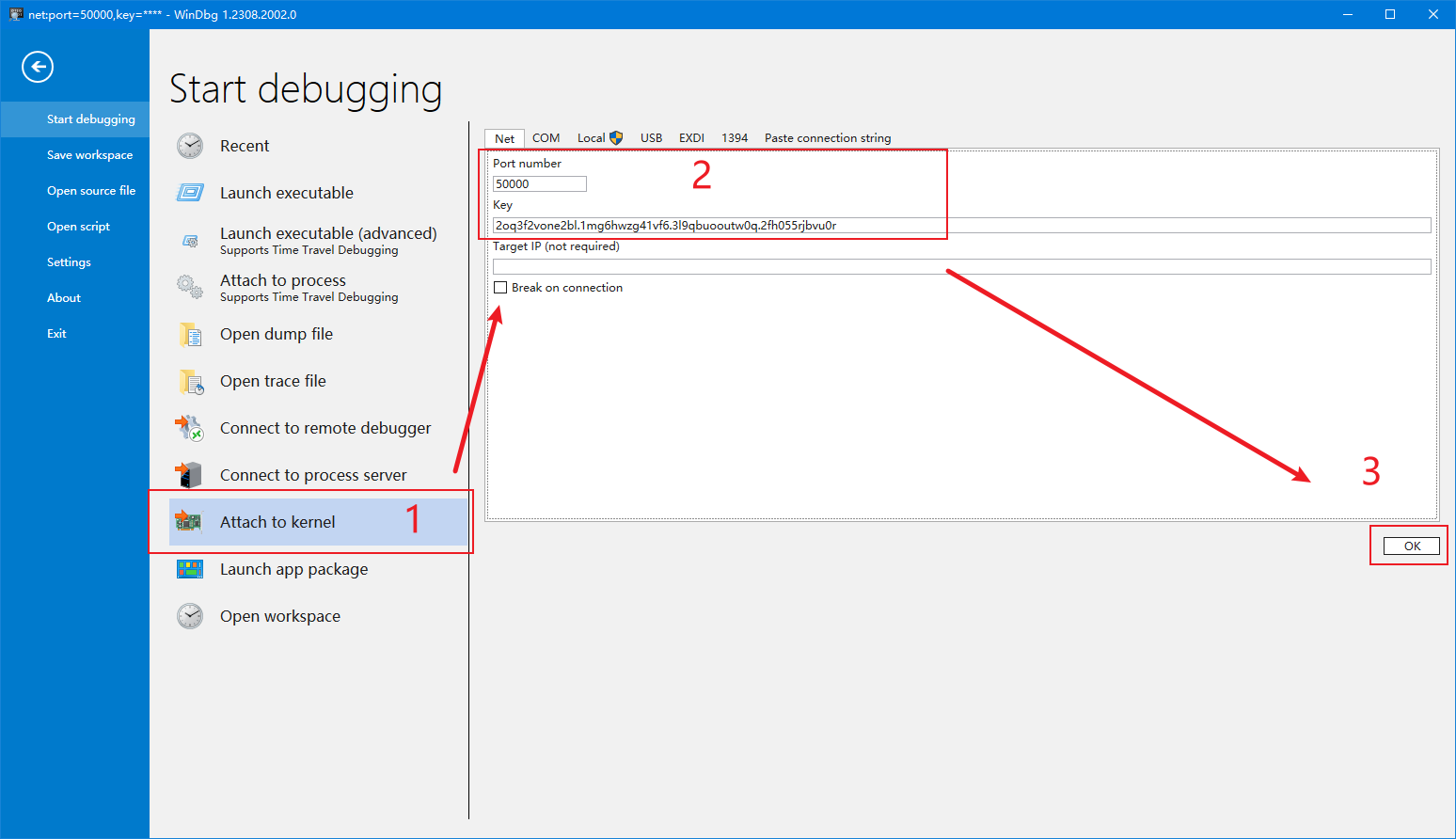Viewport: 1456px width, 839px height.
Task: Click the Connect to remote debugger icon
Action: click(190, 428)
